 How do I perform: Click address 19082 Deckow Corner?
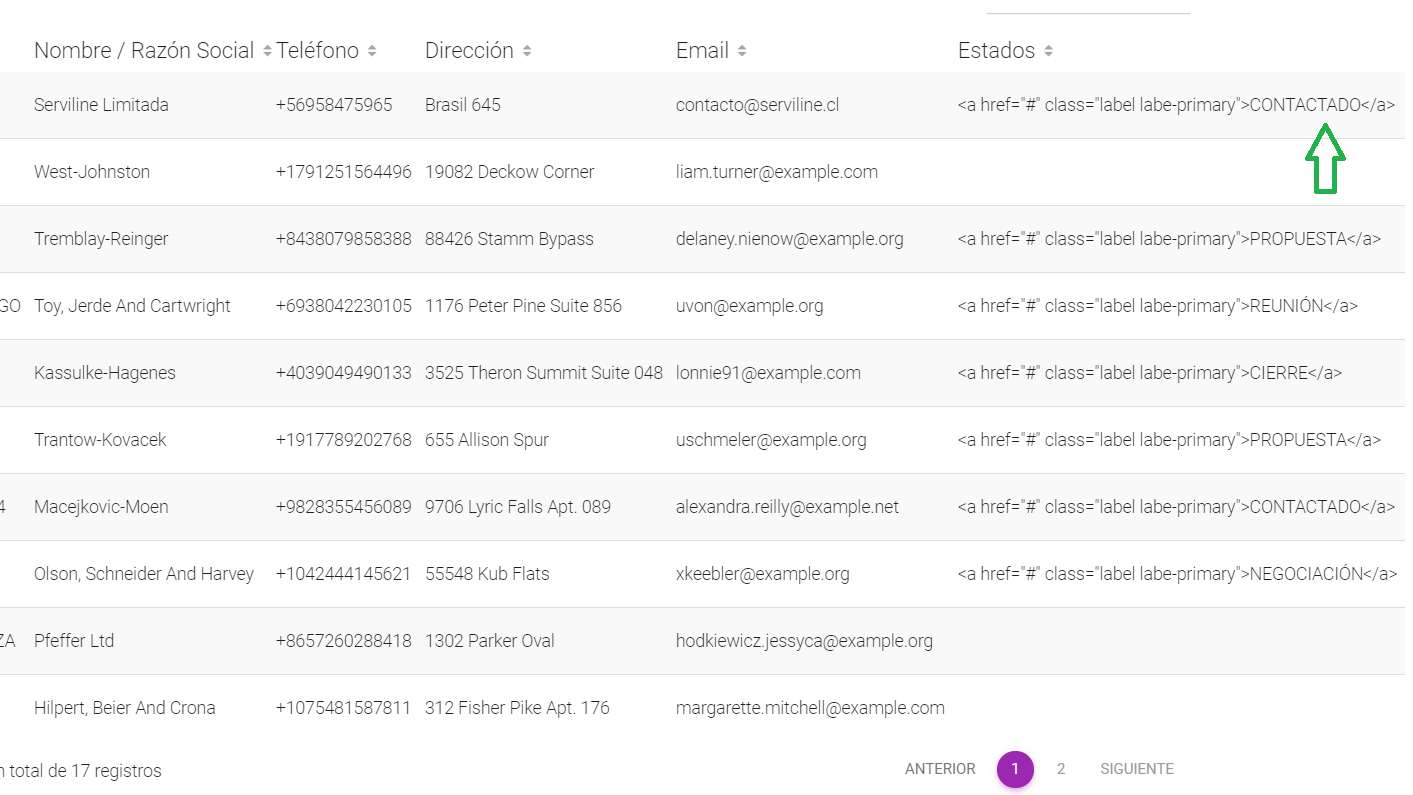tap(509, 172)
